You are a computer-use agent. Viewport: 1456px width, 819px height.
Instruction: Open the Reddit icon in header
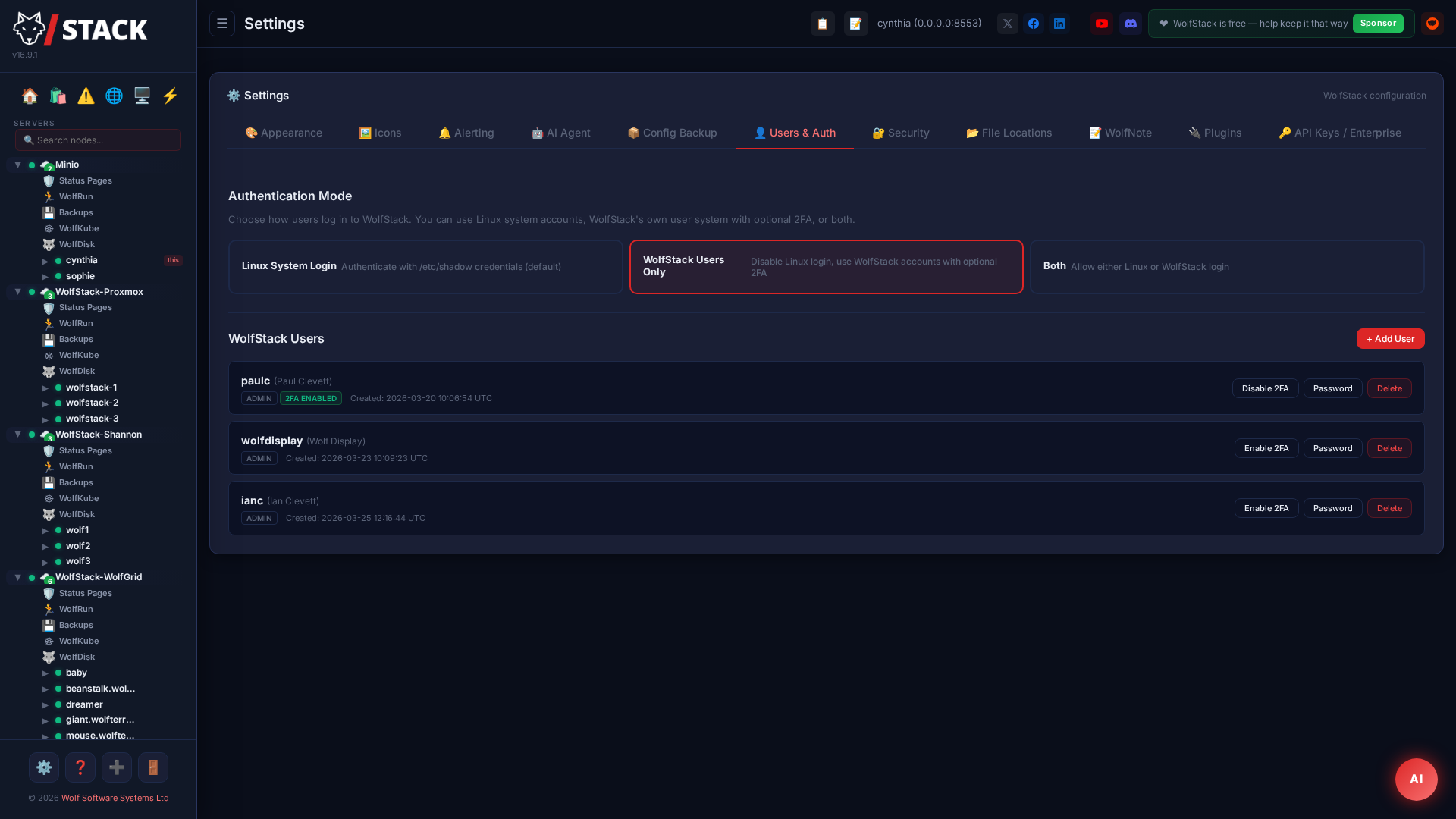pyautogui.click(x=1432, y=24)
